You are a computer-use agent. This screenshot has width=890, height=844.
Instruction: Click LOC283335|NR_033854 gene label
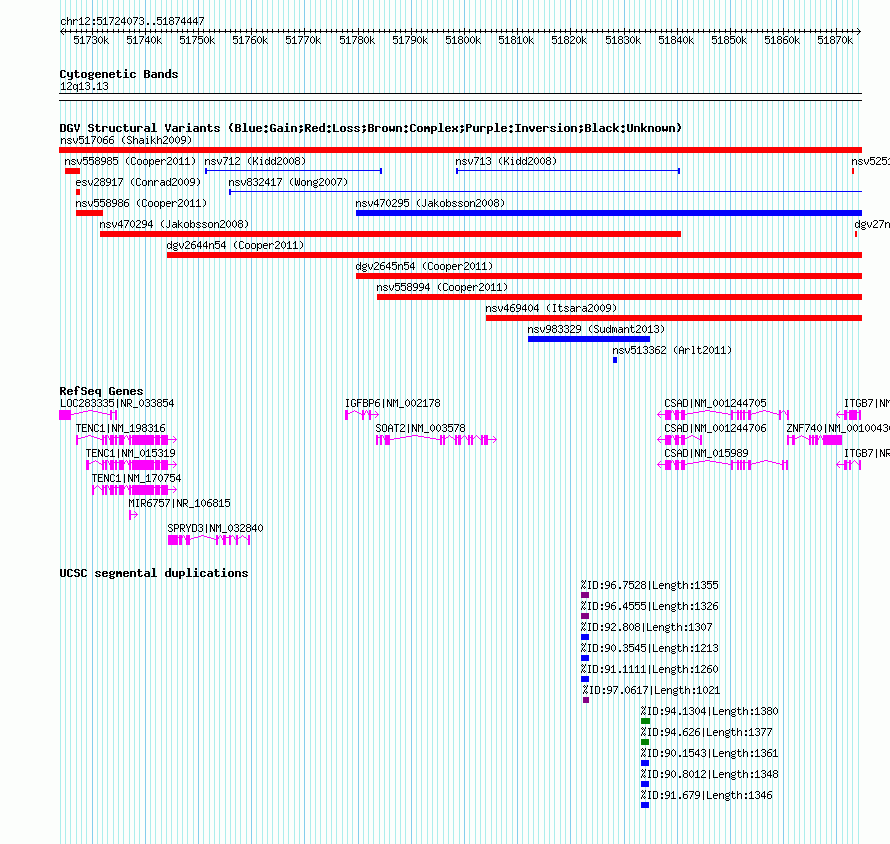[x=117, y=403]
